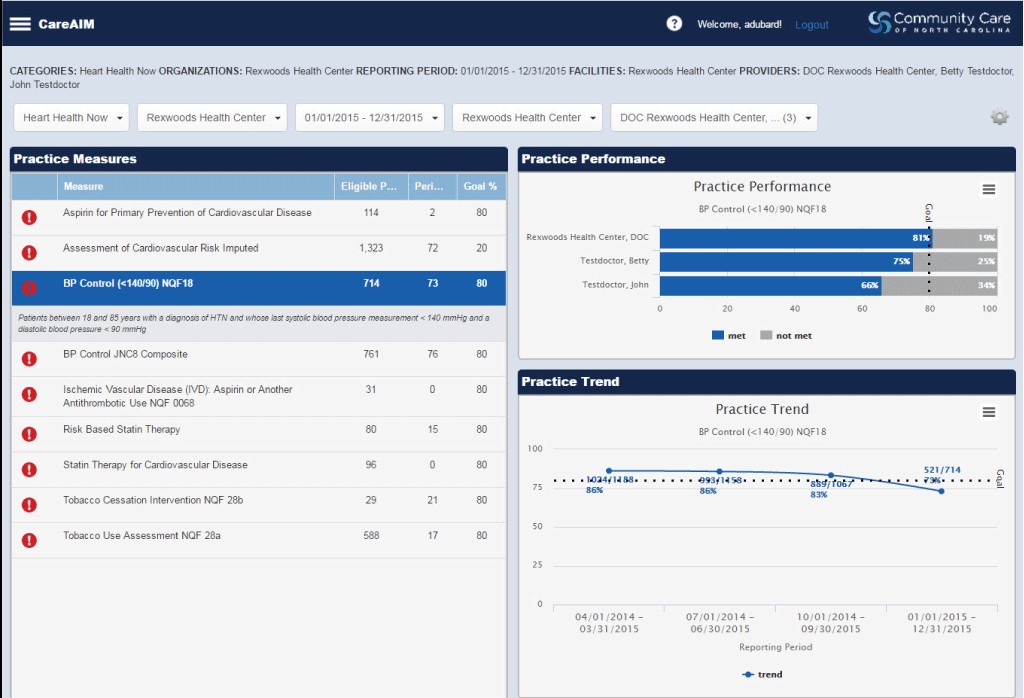Toggle the met legend series
The image size is (1024, 698).
pos(728,336)
